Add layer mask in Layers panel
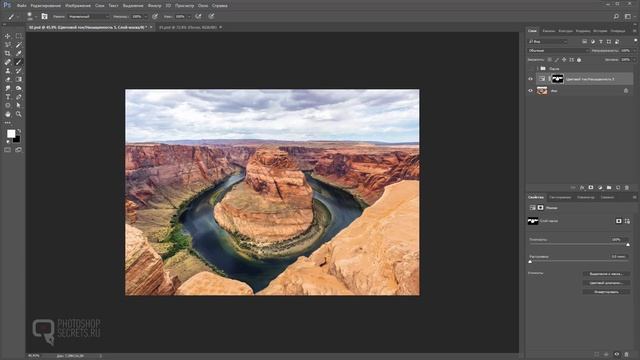 tap(591, 188)
